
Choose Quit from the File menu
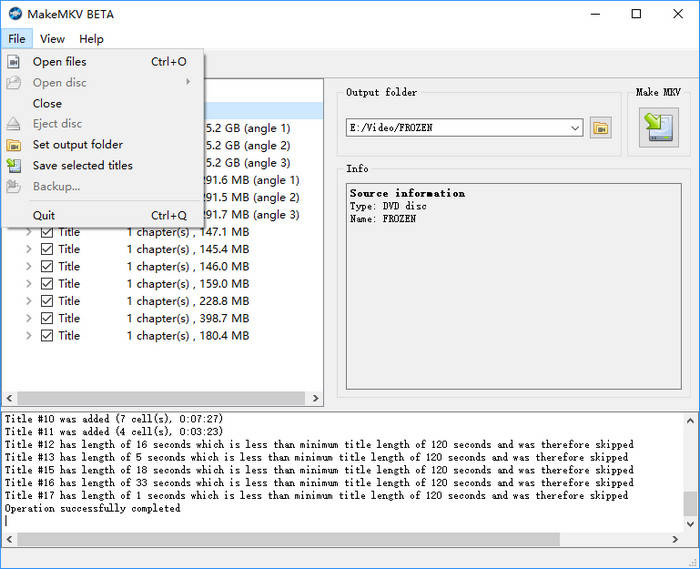tap(103, 216)
